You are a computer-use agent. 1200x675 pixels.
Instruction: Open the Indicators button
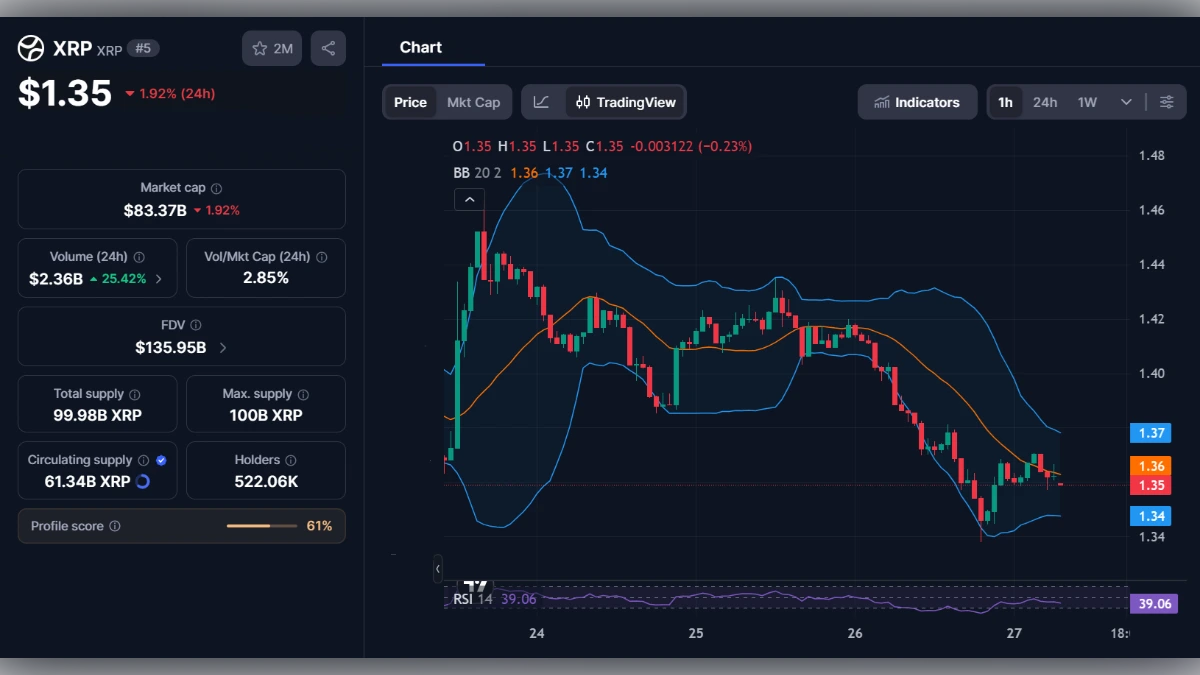(x=917, y=101)
